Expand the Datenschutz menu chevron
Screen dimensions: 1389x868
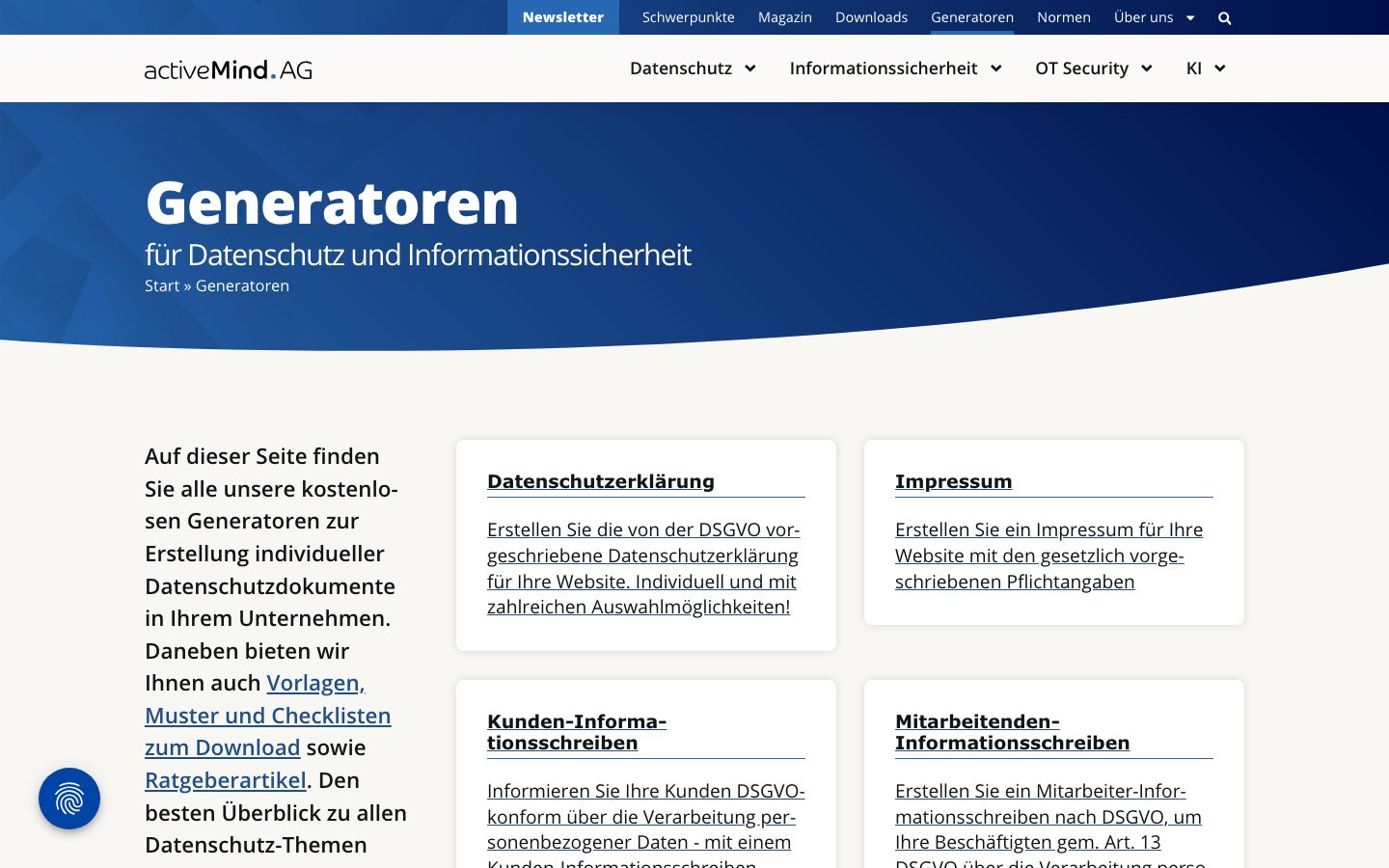tap(750, 68)
